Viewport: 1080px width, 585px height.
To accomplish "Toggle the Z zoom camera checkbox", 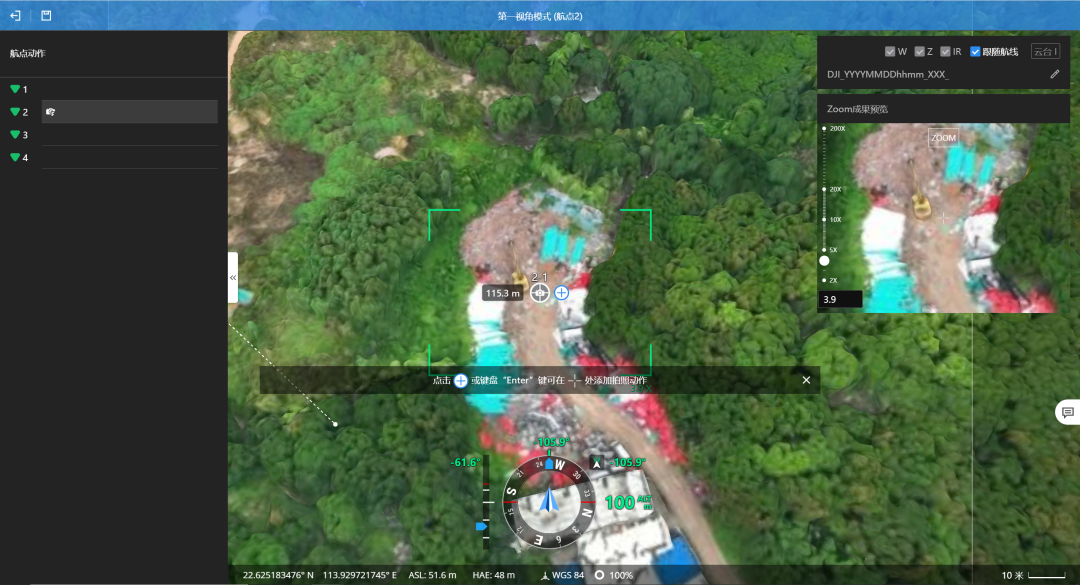I will tap(920, 52).
